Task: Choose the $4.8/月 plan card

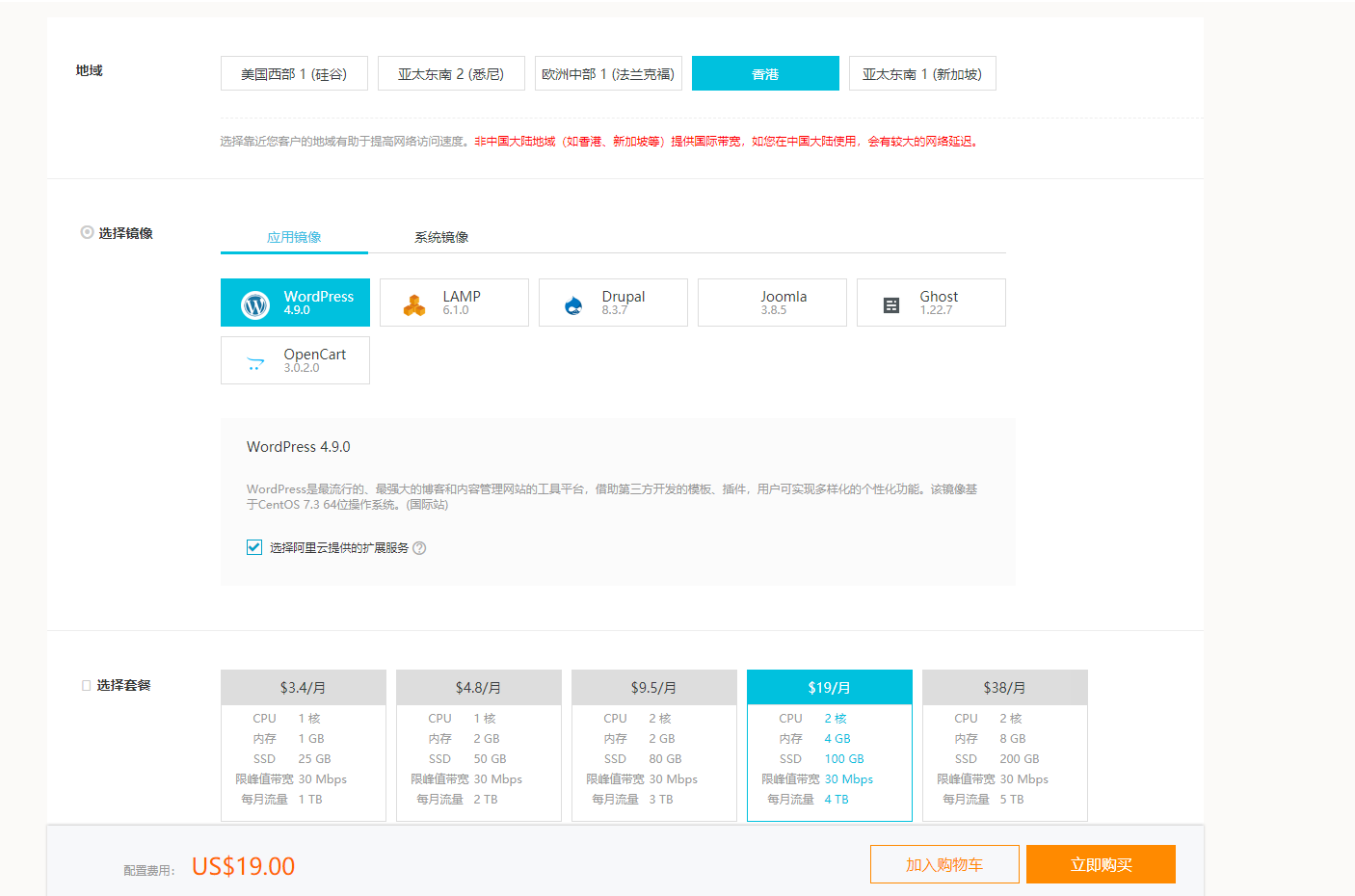Action: point(479,746)
